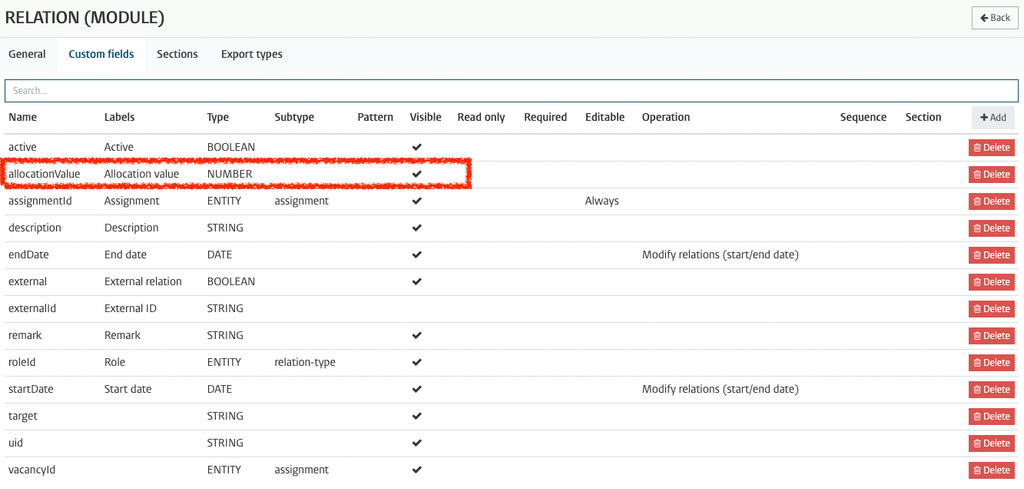This screenshot has height=489, width=1024.
Task: Delete the assignmentId field
Action: coord(991,201)
